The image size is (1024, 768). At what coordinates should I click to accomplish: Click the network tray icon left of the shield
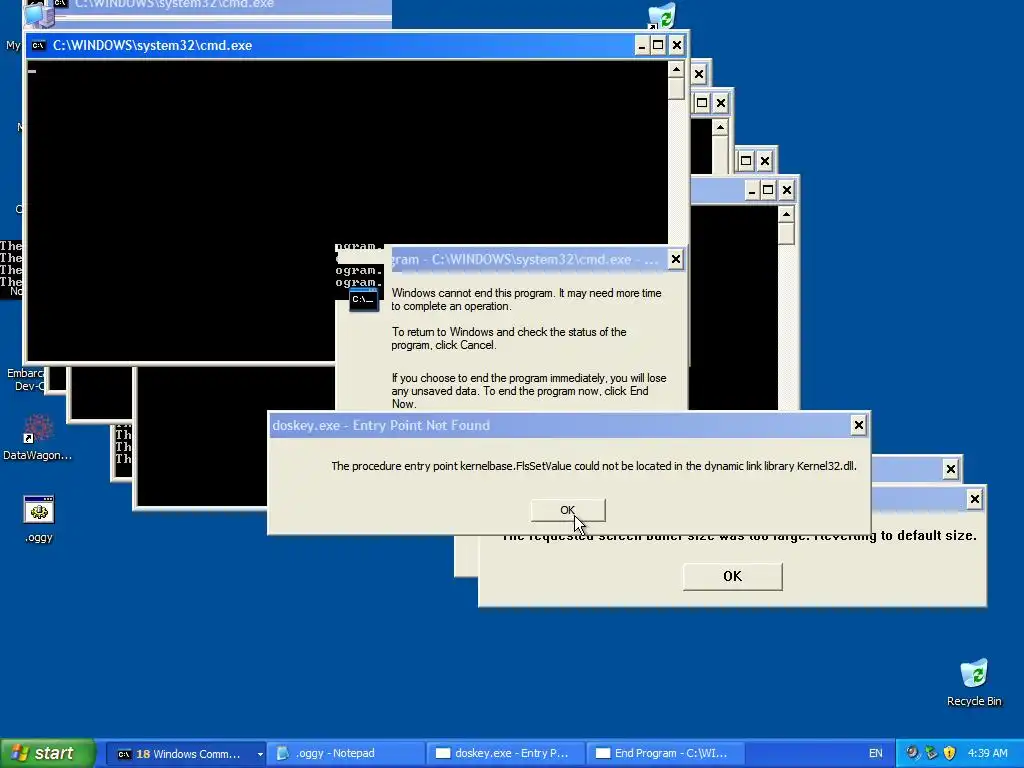point(931,753)
